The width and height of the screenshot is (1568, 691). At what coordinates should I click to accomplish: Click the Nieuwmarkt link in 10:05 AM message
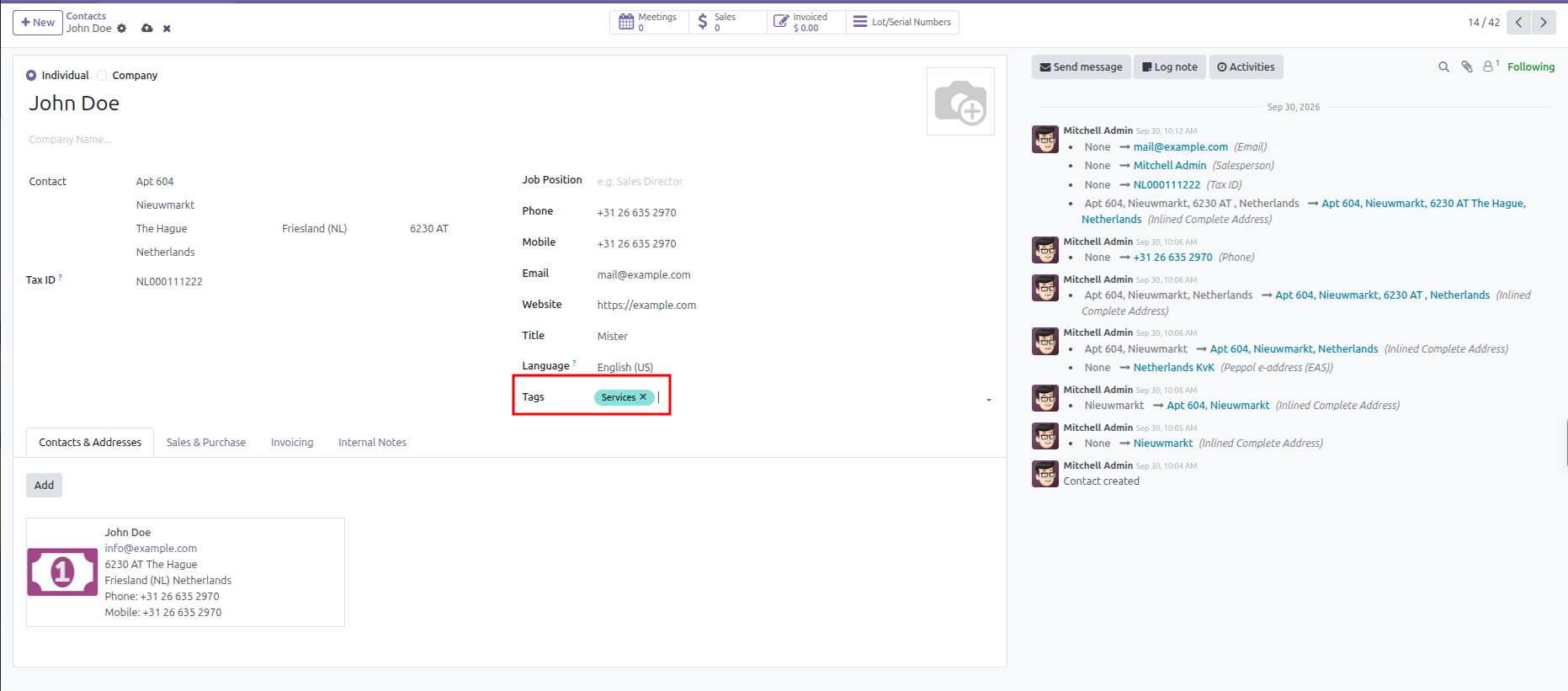[1163, 444]
